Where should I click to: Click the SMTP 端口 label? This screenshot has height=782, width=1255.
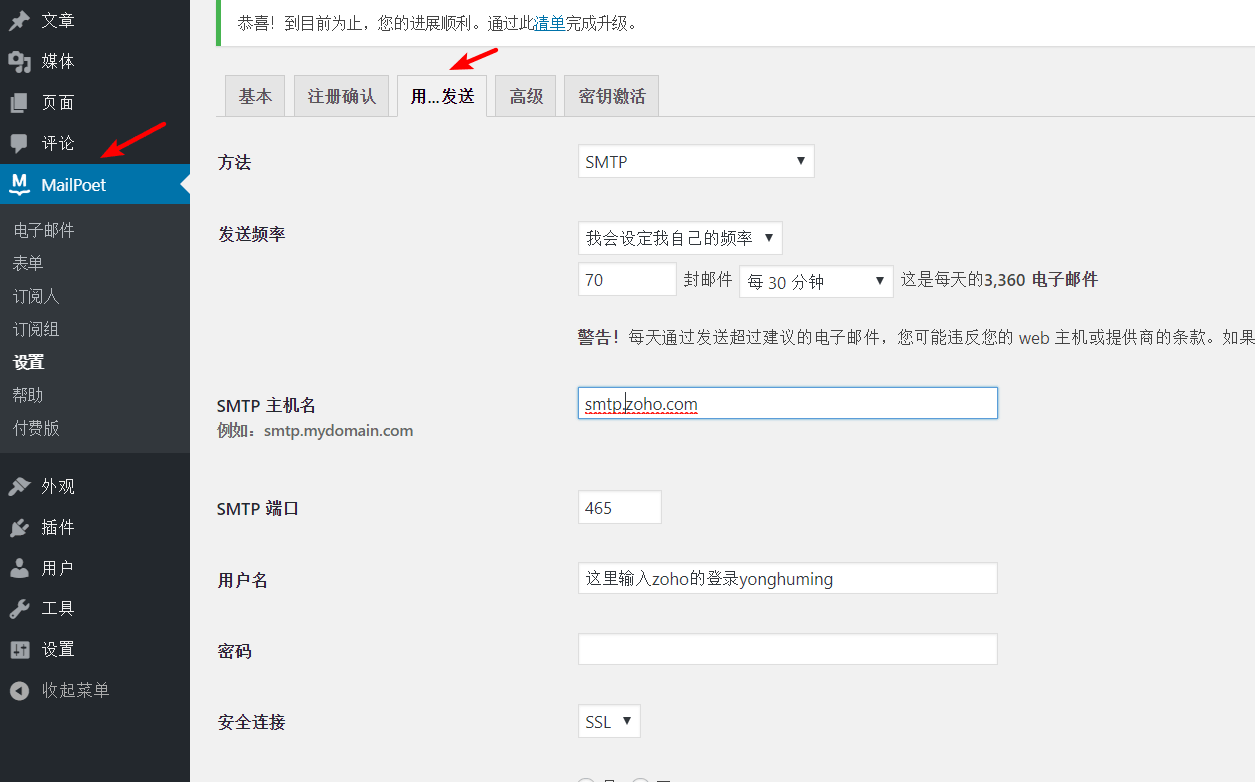click(x=258, y=509)
